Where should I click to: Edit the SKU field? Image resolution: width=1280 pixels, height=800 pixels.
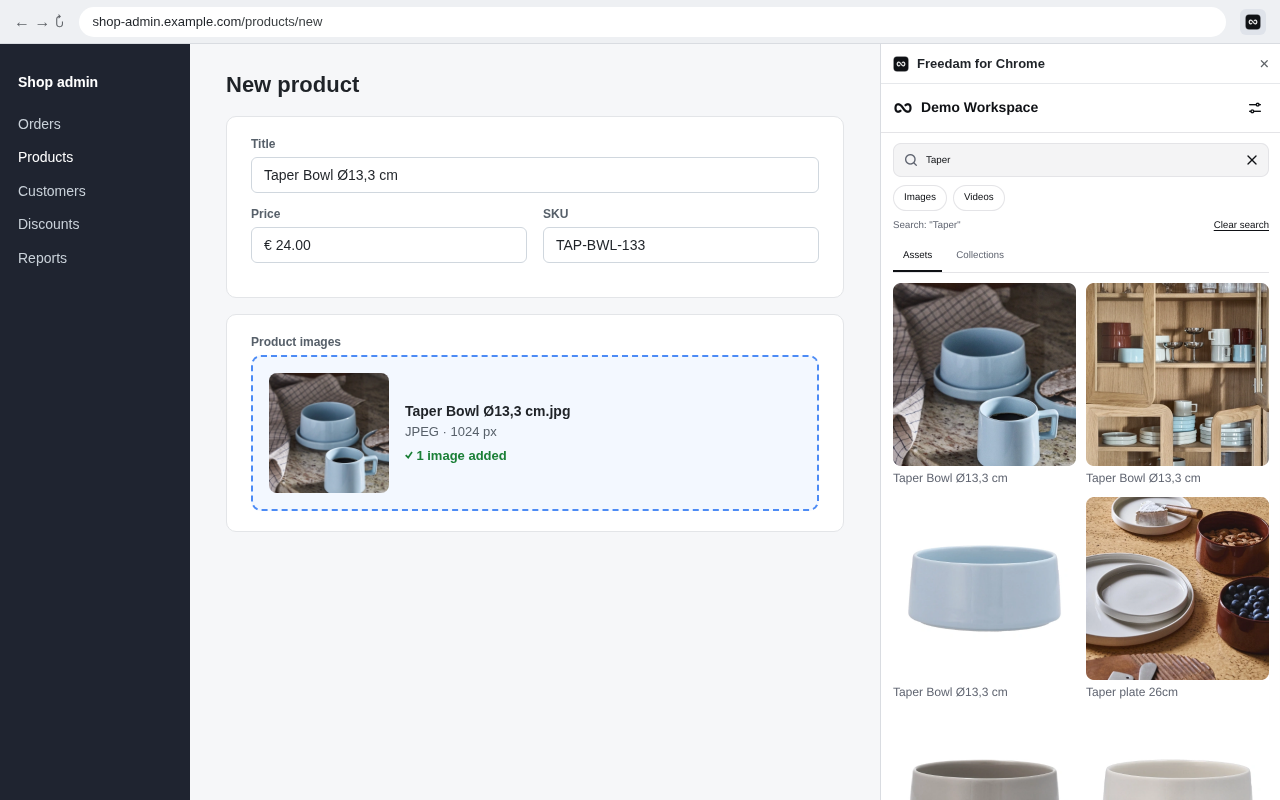click(681, 245)
